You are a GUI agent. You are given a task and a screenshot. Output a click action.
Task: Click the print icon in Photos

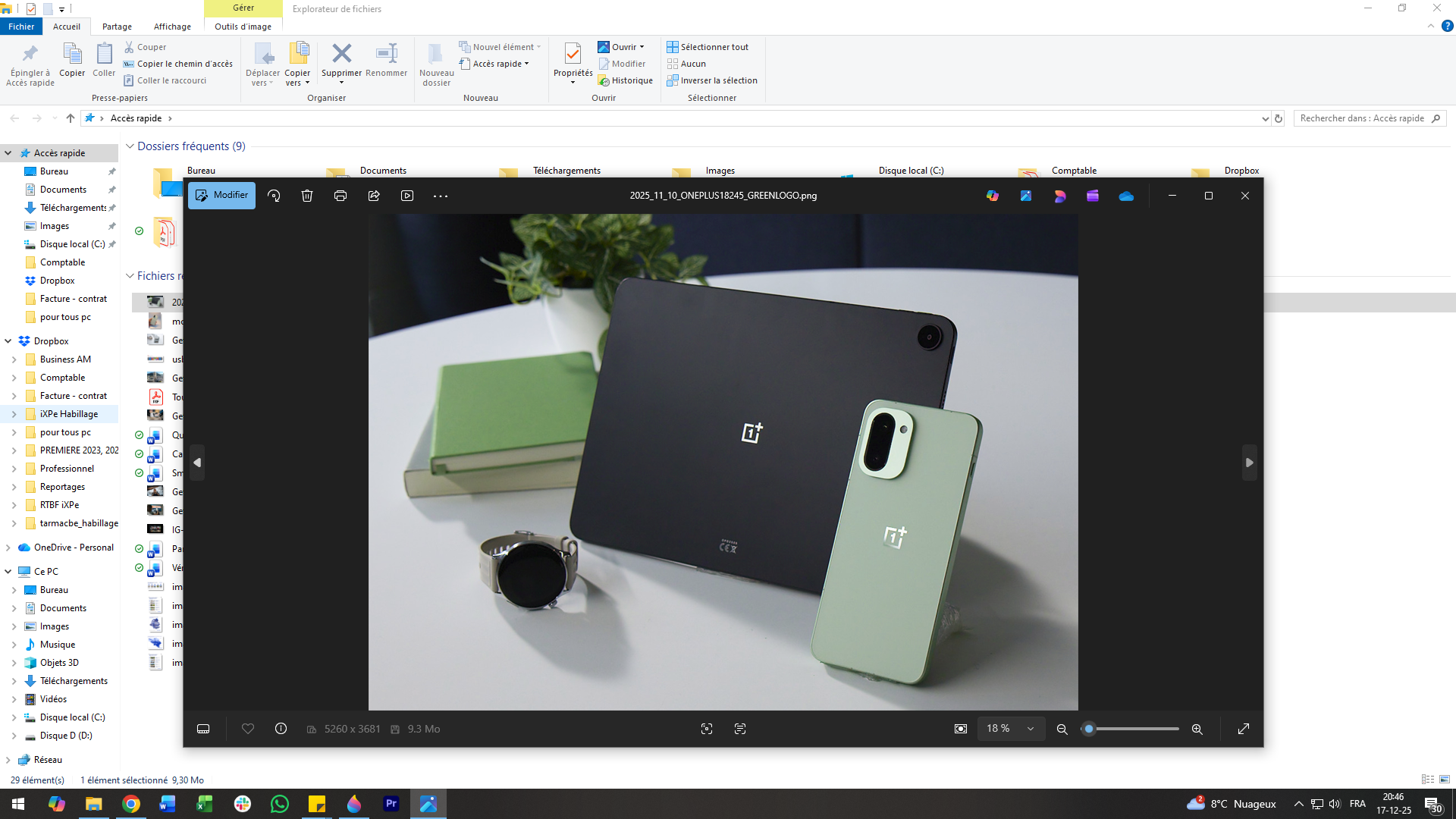click(x=340, y=196)
